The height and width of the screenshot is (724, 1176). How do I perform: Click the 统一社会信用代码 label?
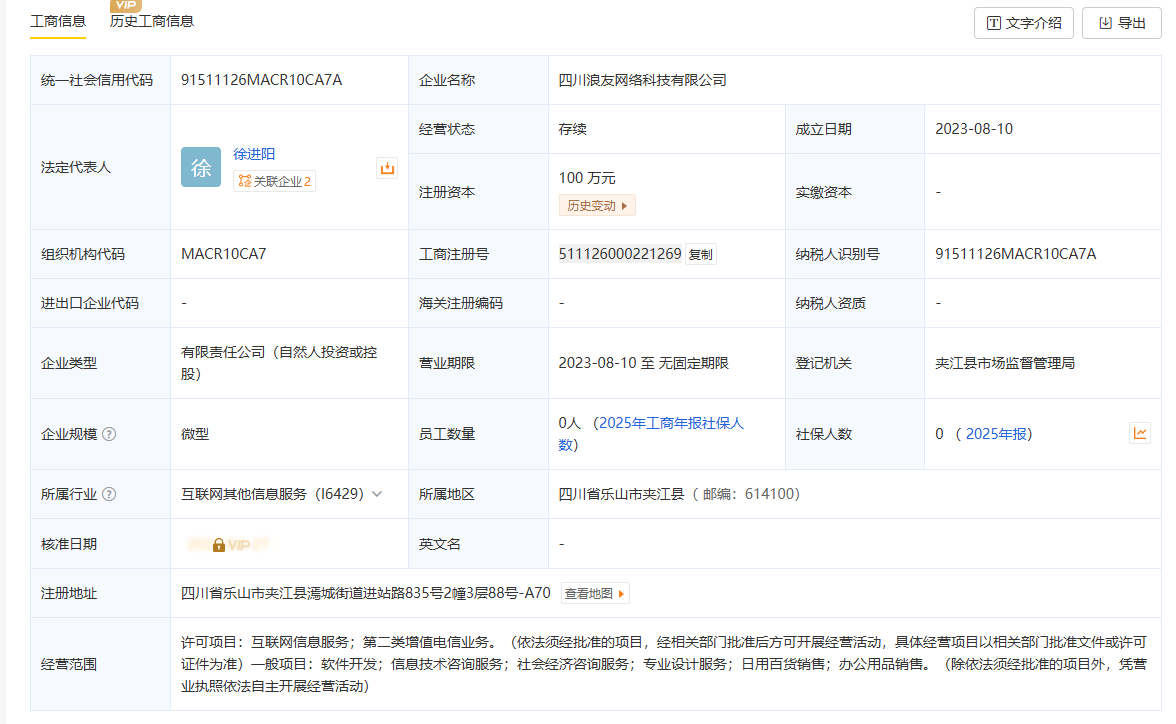[97, 80]
